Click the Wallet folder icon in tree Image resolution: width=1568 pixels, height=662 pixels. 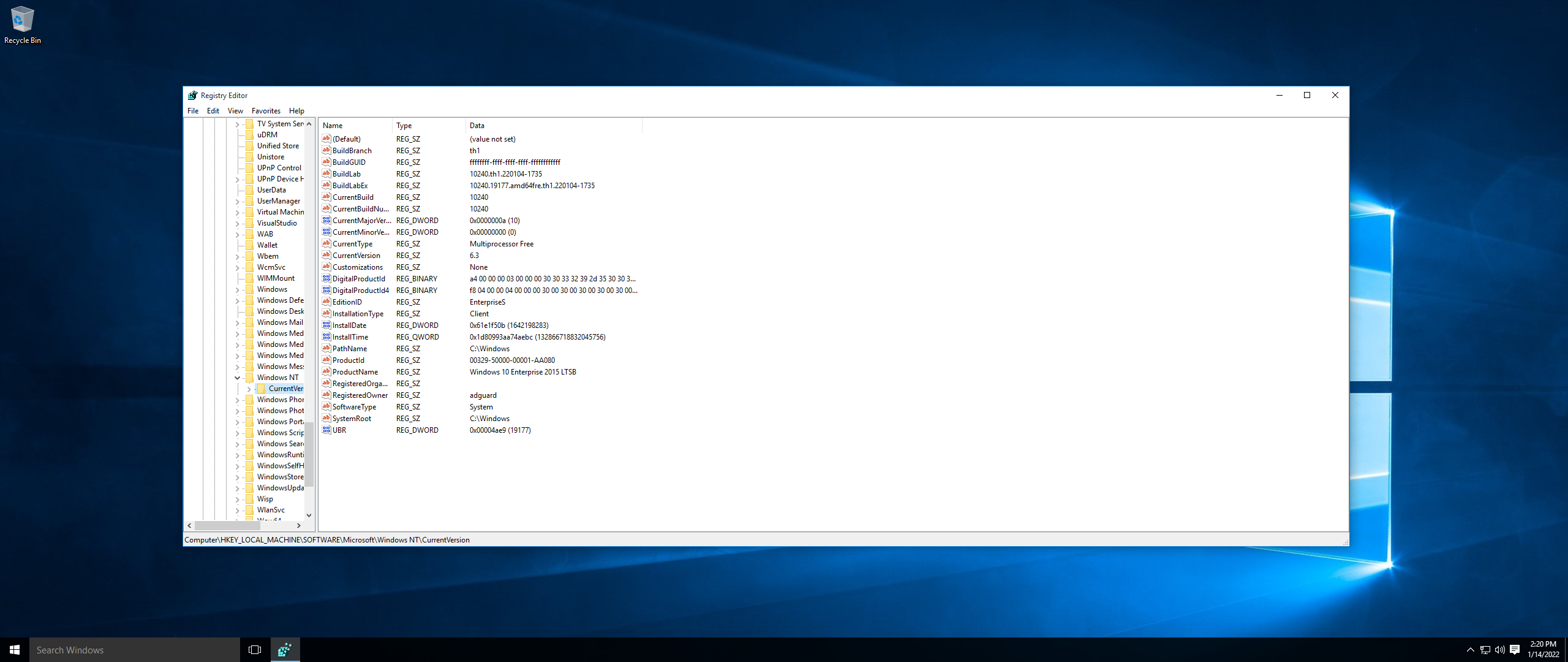[x=250, y=245]
